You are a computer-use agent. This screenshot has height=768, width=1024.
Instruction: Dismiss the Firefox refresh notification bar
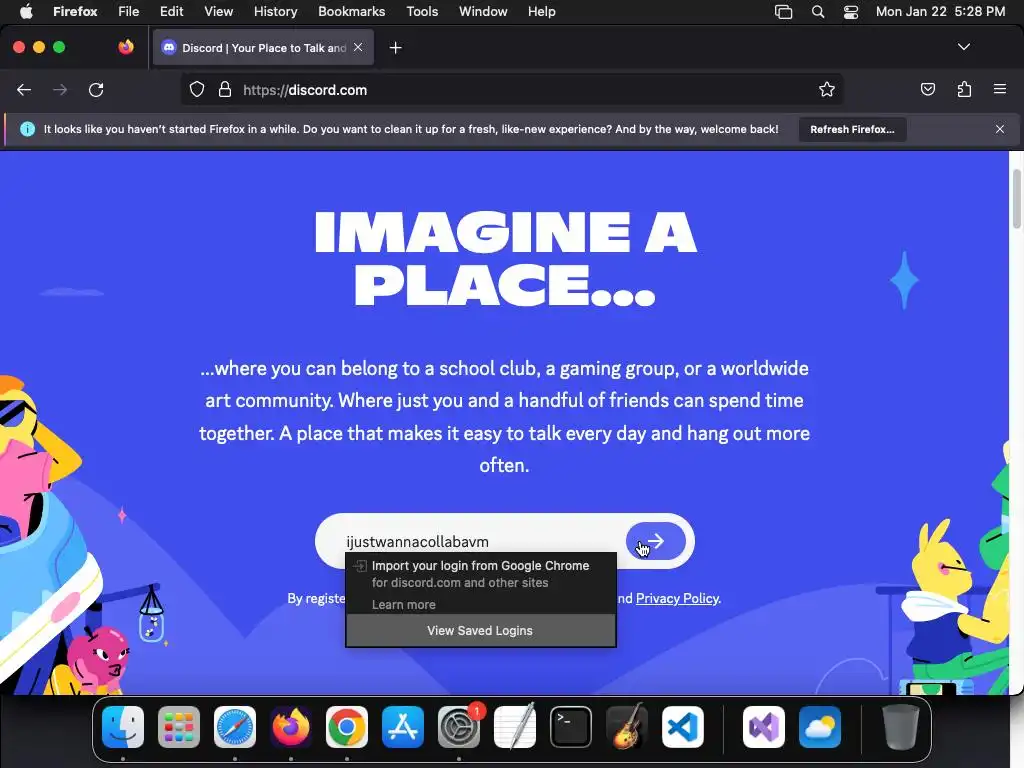pyautogui.click(x=1000, y=129)
